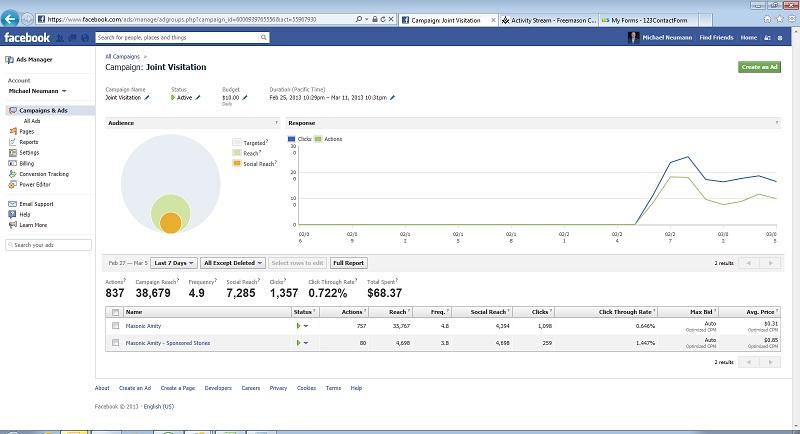Click the browser home icon
The width and height of the screenshot is (800, 434).
[767, 19]
